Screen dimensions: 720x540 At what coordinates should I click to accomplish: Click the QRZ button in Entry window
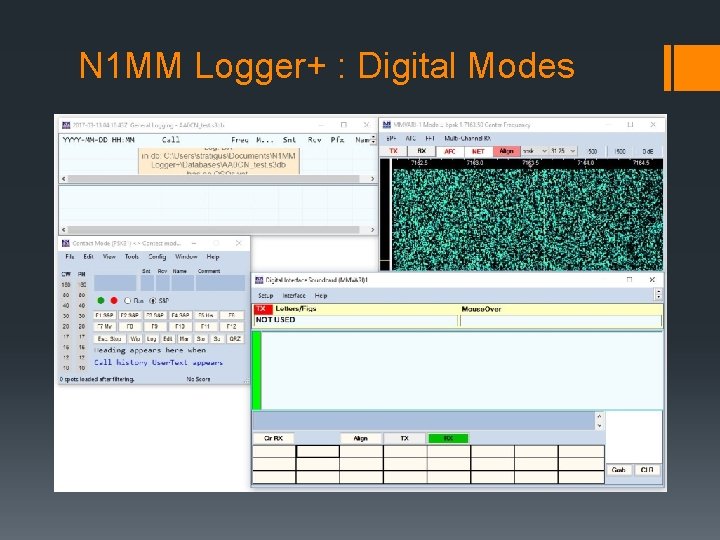tap(235, 339)
